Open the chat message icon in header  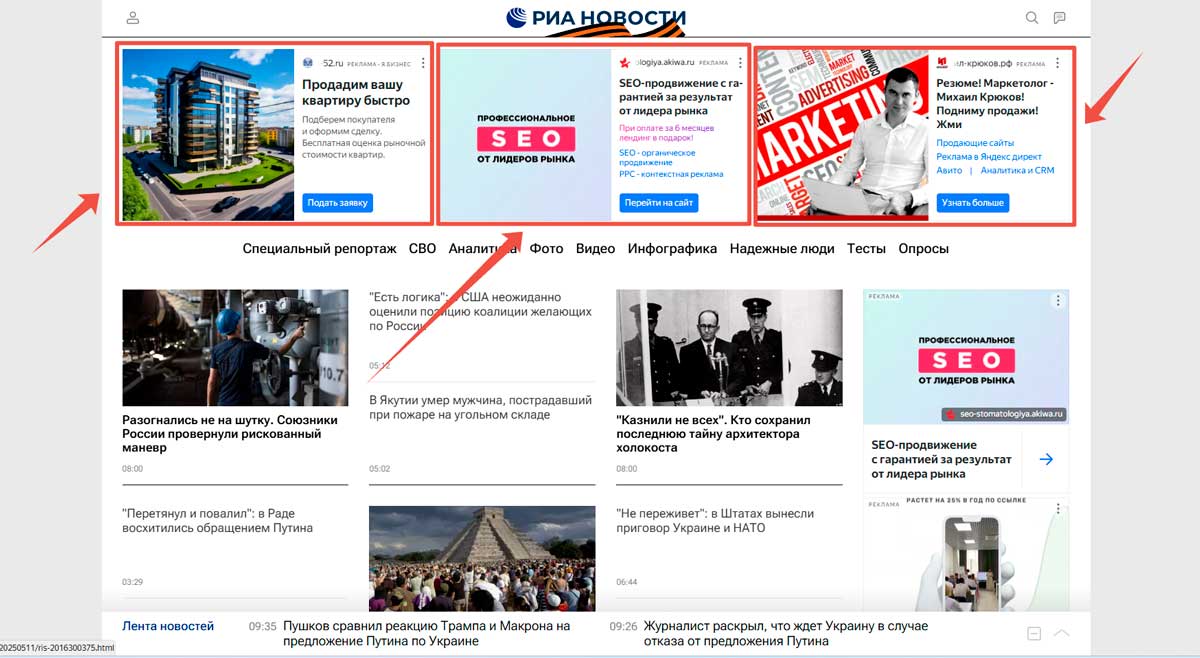click(x=1060, y=18)
